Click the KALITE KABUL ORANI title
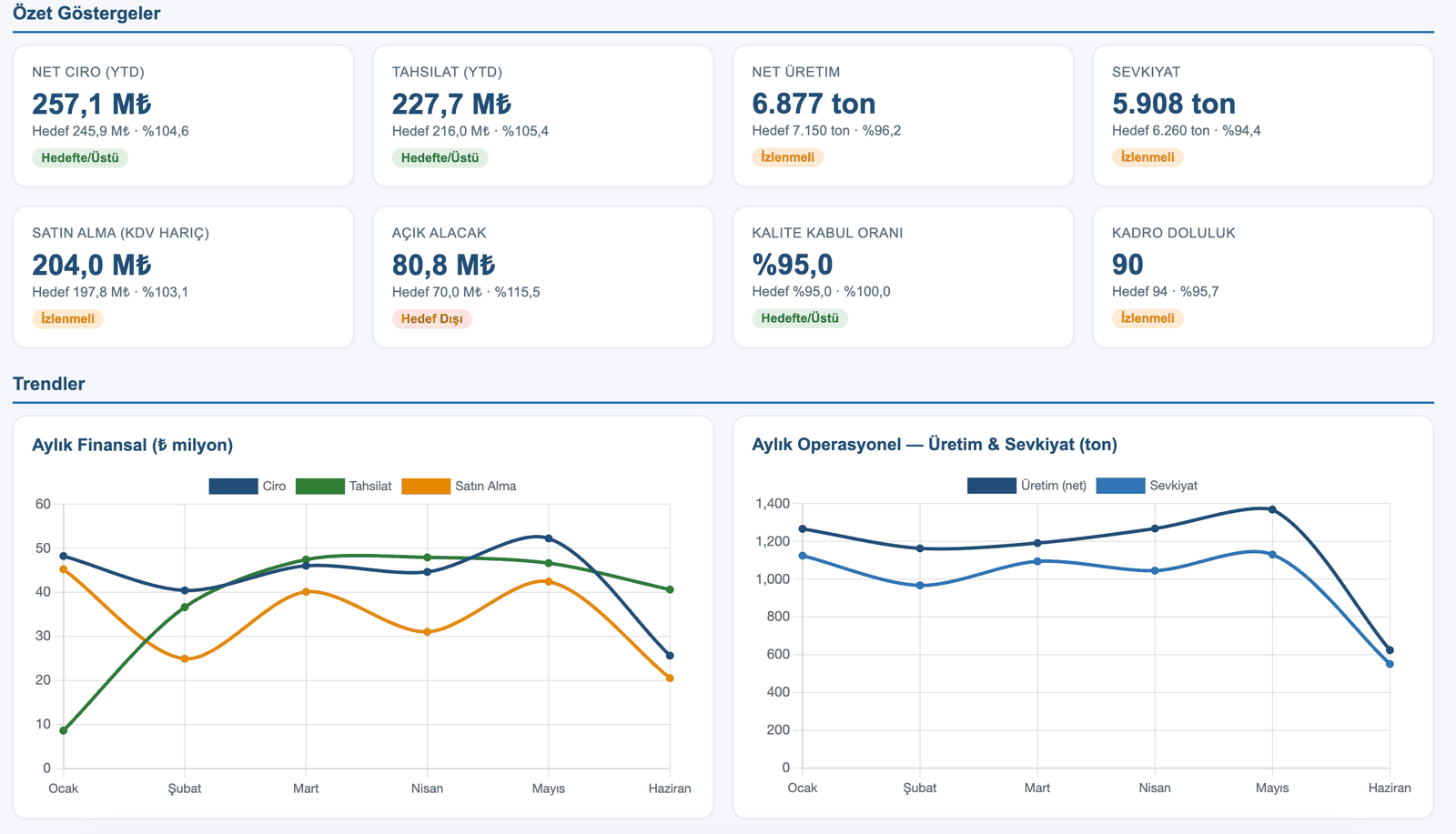Image resolution: width=1456 pixels, height=834 pixels. click(827, 233)
